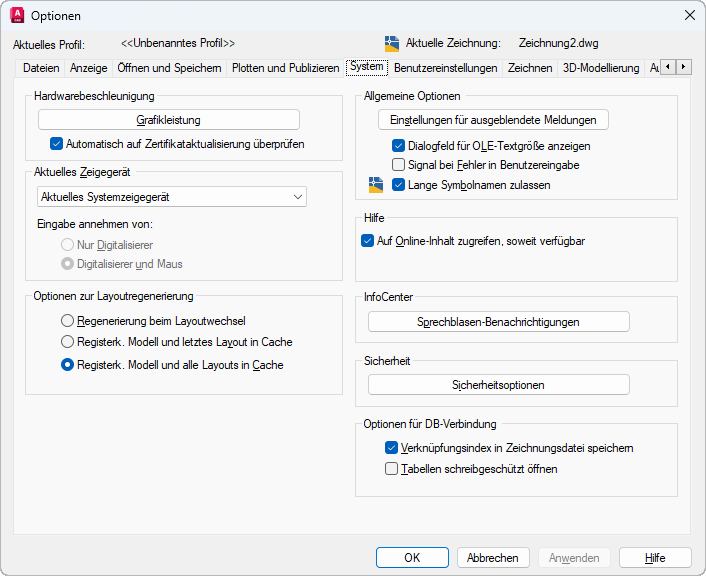Uncheck Auf Online-Inhalt zugreifen checkbox
706x576 pixels.
[x=367, y=241]
